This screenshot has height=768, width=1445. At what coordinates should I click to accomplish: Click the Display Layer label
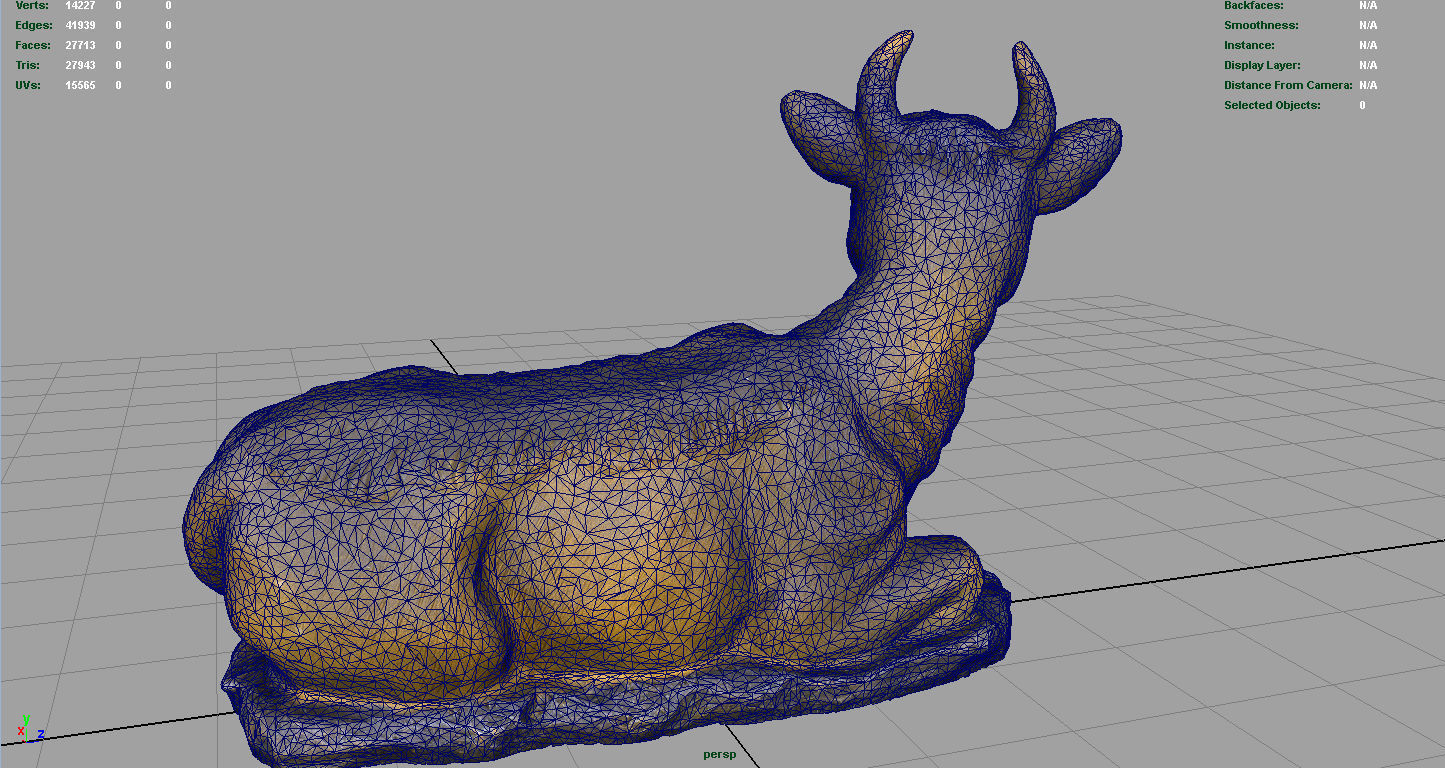coord(1263,65)
